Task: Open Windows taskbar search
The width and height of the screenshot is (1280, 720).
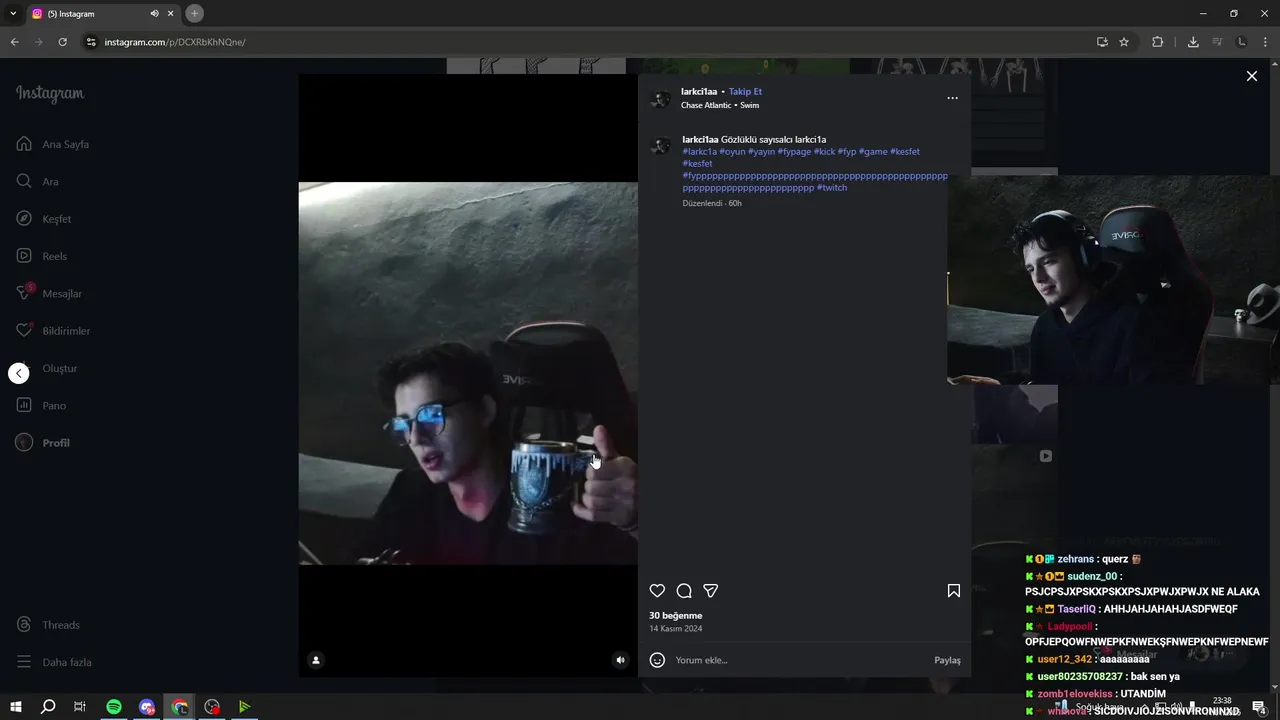Action: pos(48,707)
